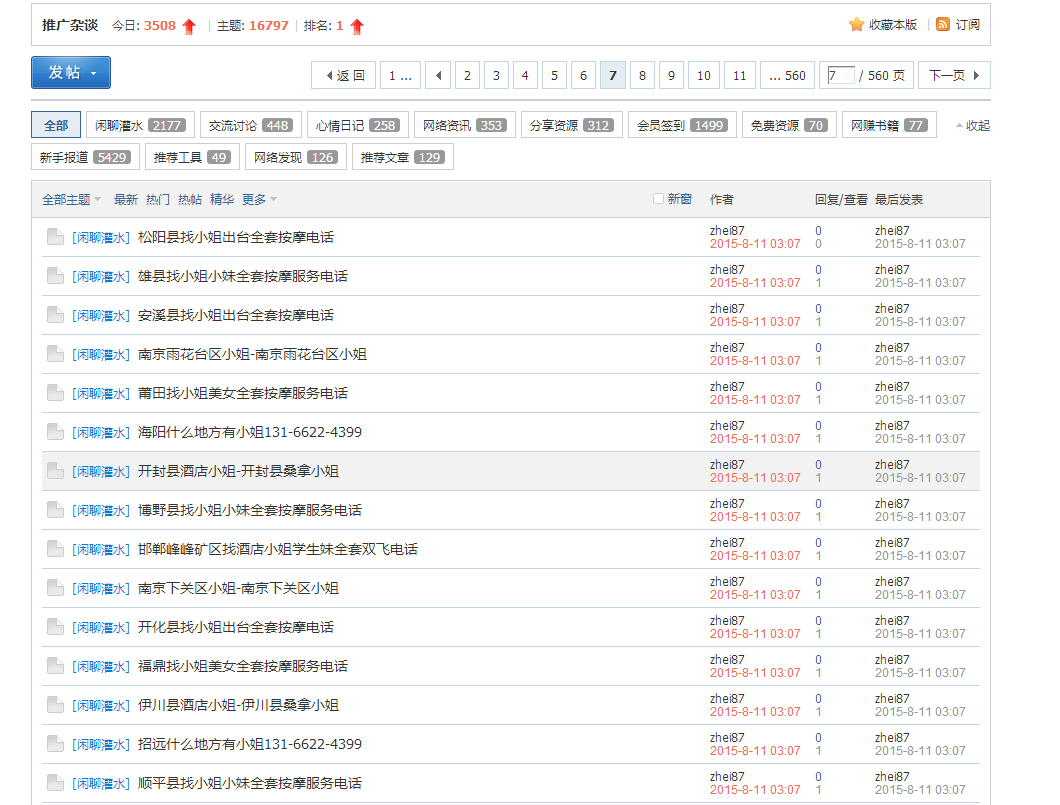
Task: Click the page number input field
Action: tap(841, 75)
